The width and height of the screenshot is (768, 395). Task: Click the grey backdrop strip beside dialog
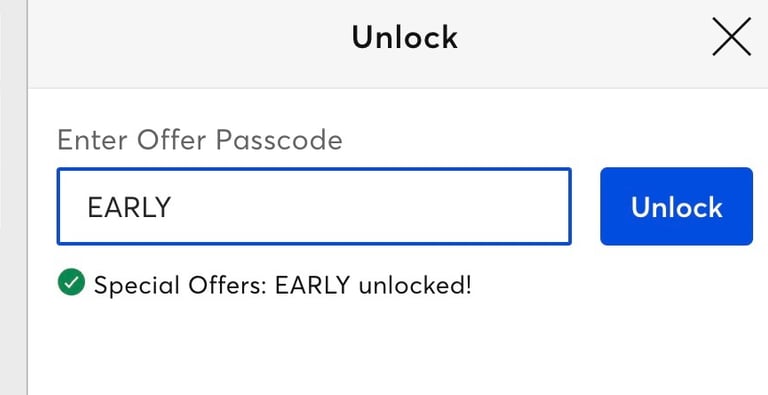13,198
